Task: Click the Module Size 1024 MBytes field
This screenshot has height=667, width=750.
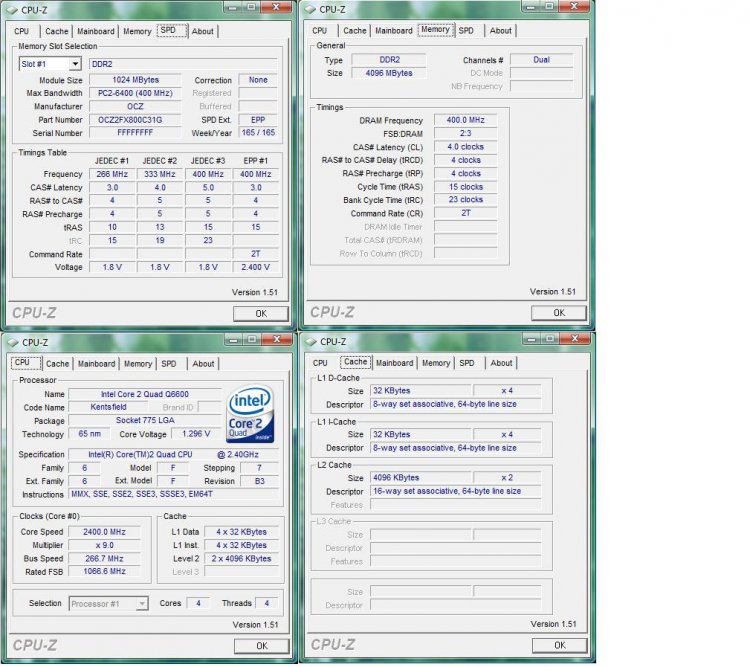Action: click(x=135, y=80)
